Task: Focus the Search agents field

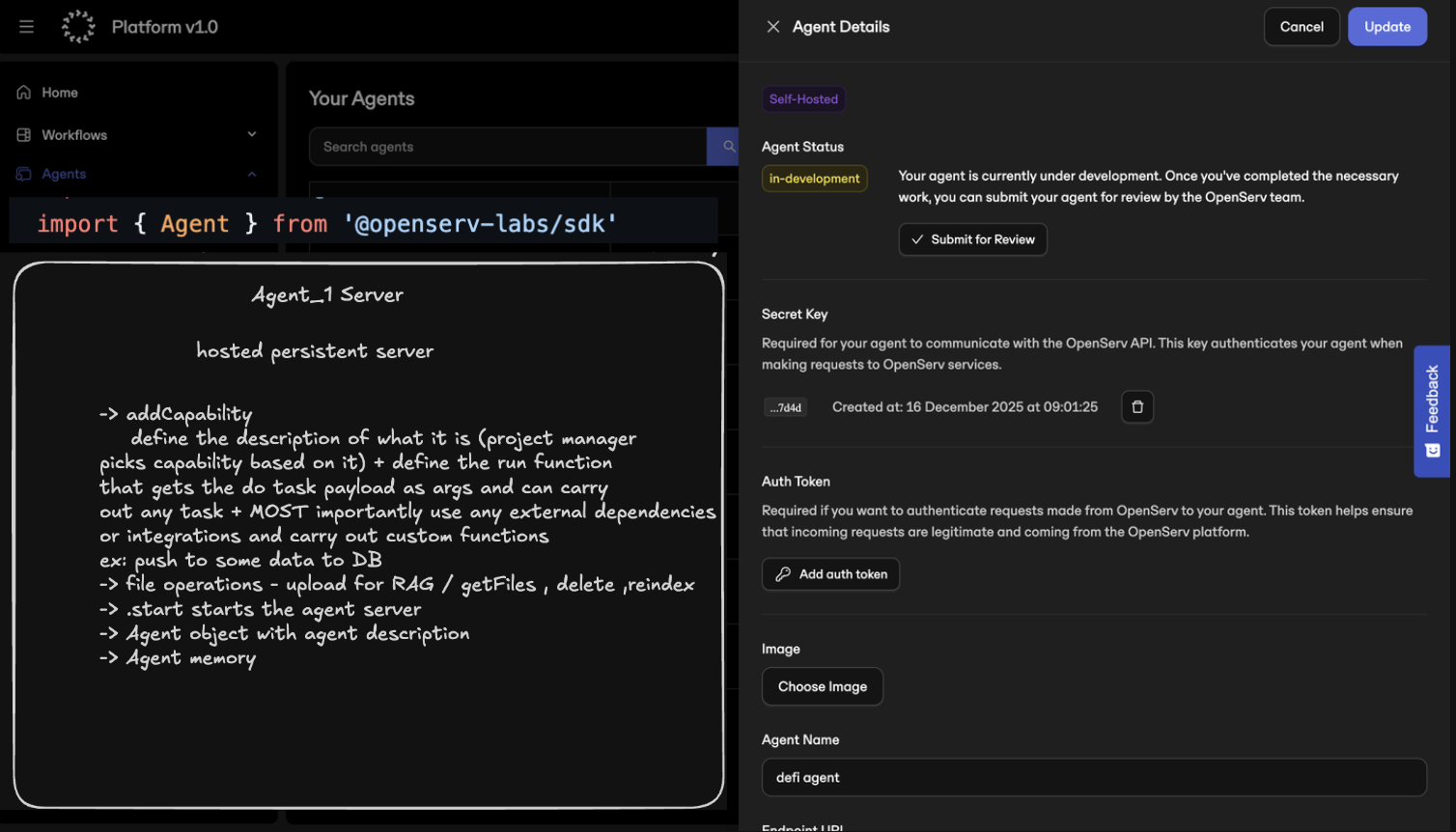Action: click(x=507, y=147)
